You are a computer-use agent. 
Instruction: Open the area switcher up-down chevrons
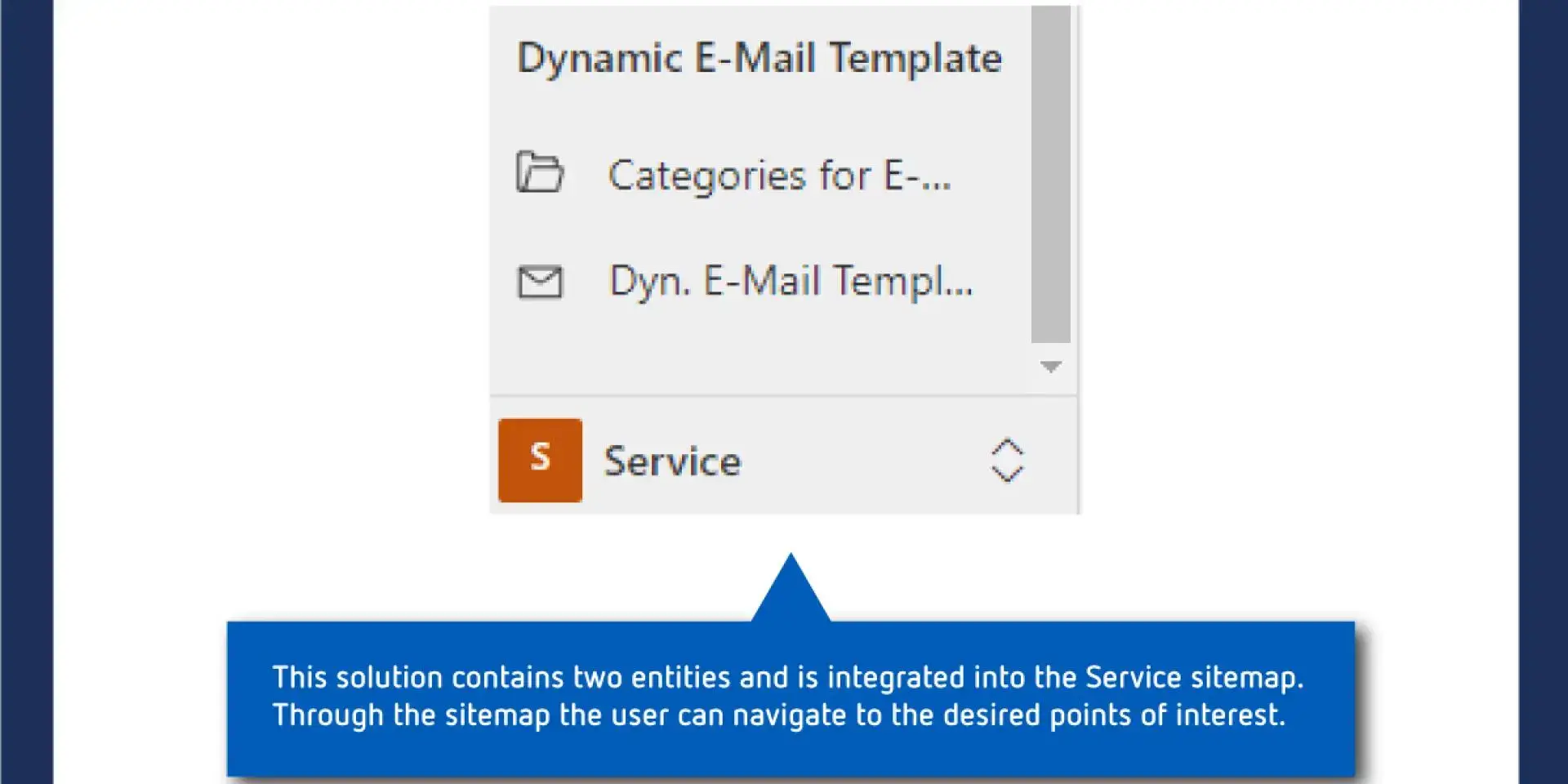click(x=1007, y=461)
